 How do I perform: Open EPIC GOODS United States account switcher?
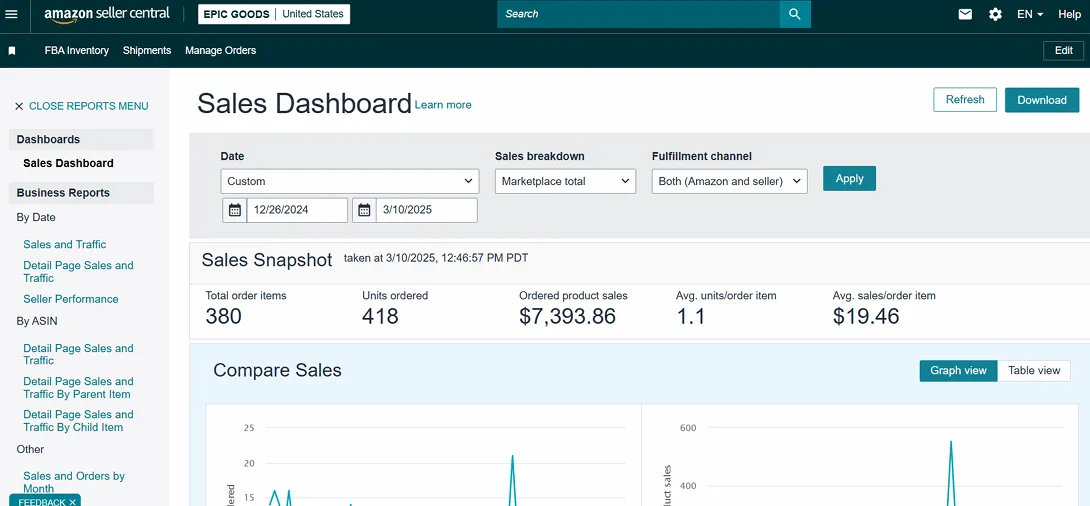pos(274,14)
